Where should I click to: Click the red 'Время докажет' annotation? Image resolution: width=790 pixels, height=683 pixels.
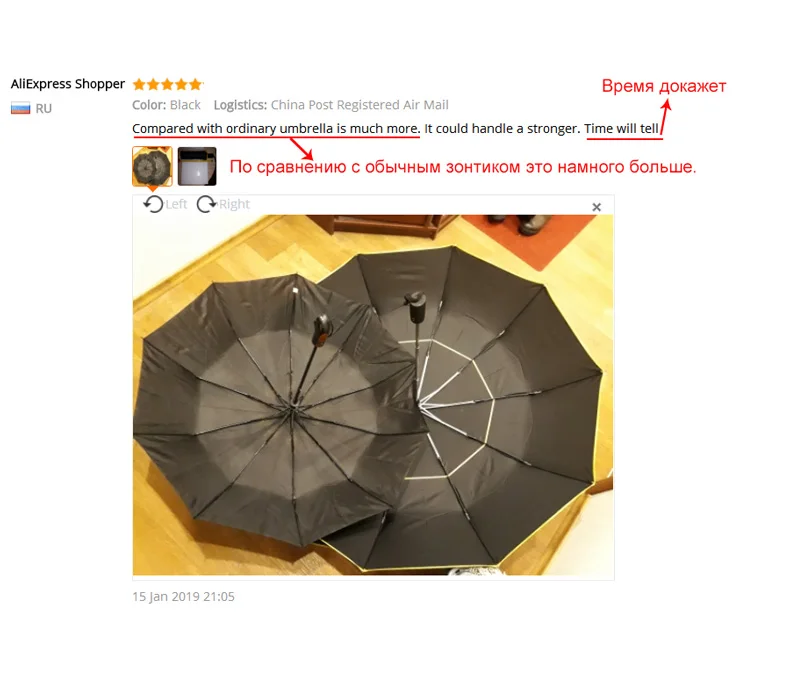coord(664,86)
